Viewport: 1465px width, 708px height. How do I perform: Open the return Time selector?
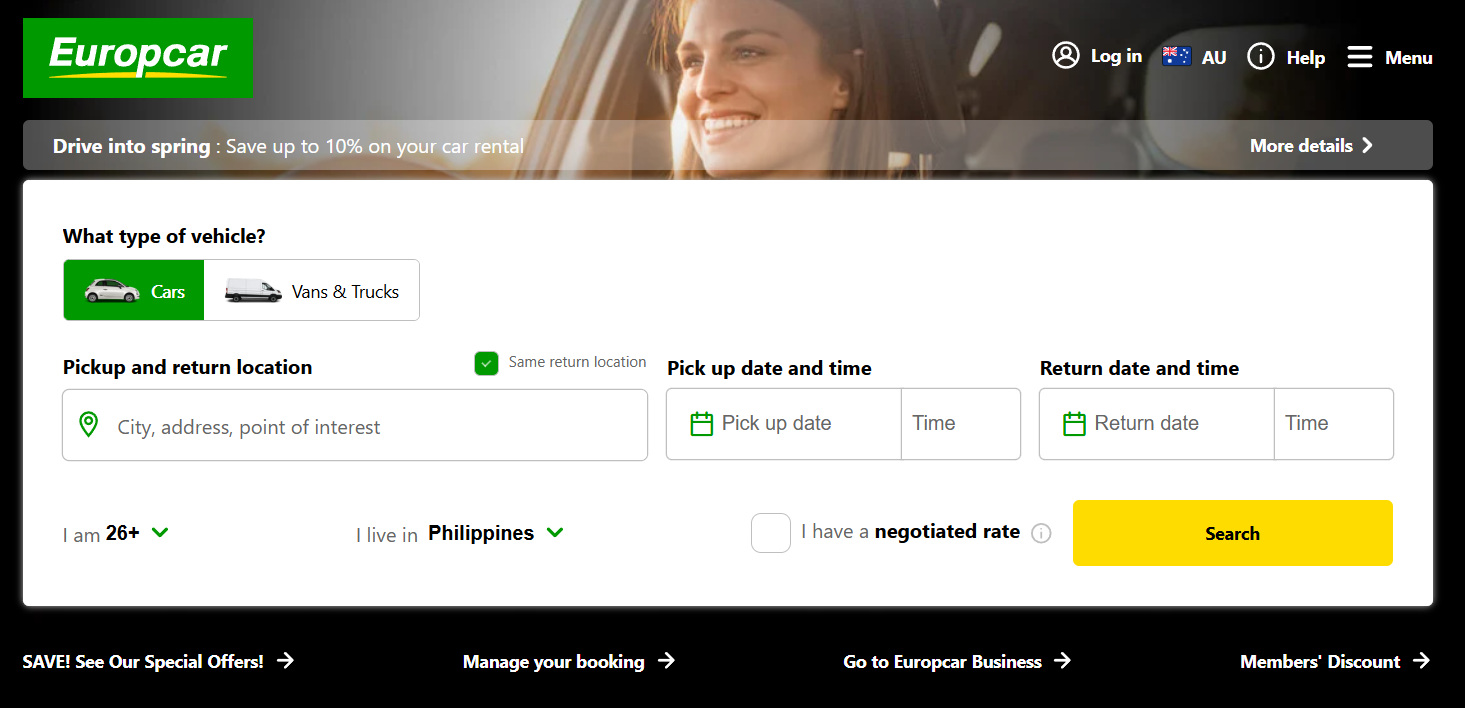1333,424
